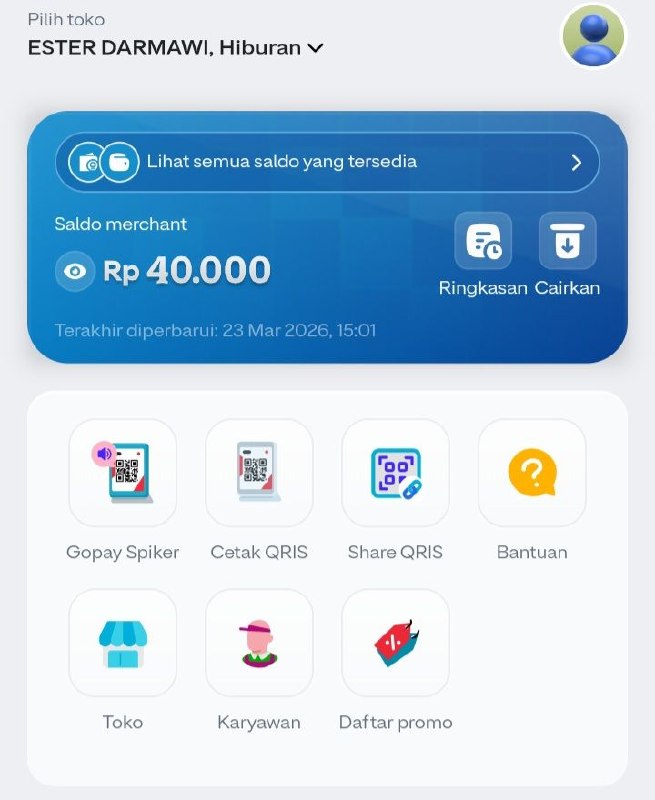Tap the profile avatar picture
Screen dimensions: 655x800
[x=593, y=37]
